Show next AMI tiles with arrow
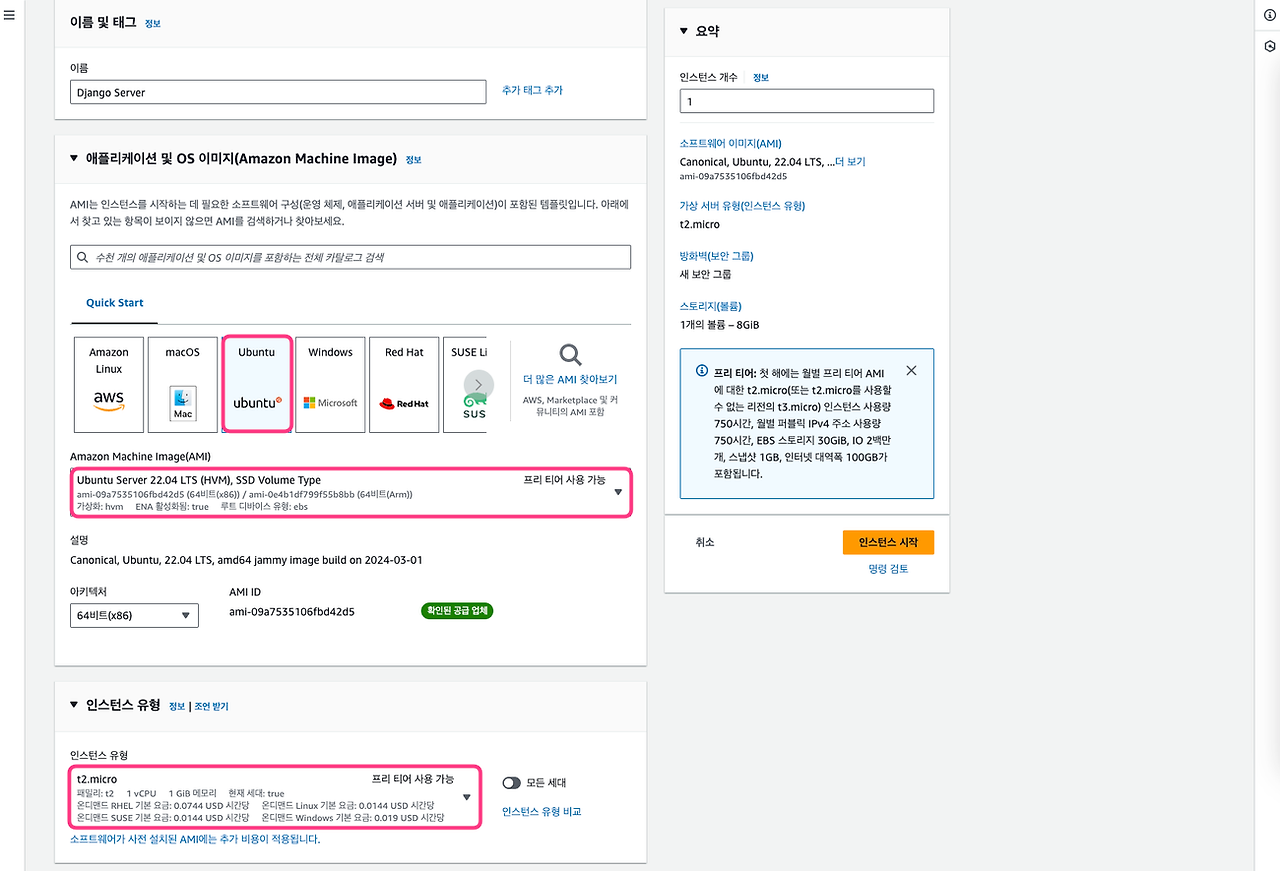This screenshot has height=871, width=1280. coord(478,384)
